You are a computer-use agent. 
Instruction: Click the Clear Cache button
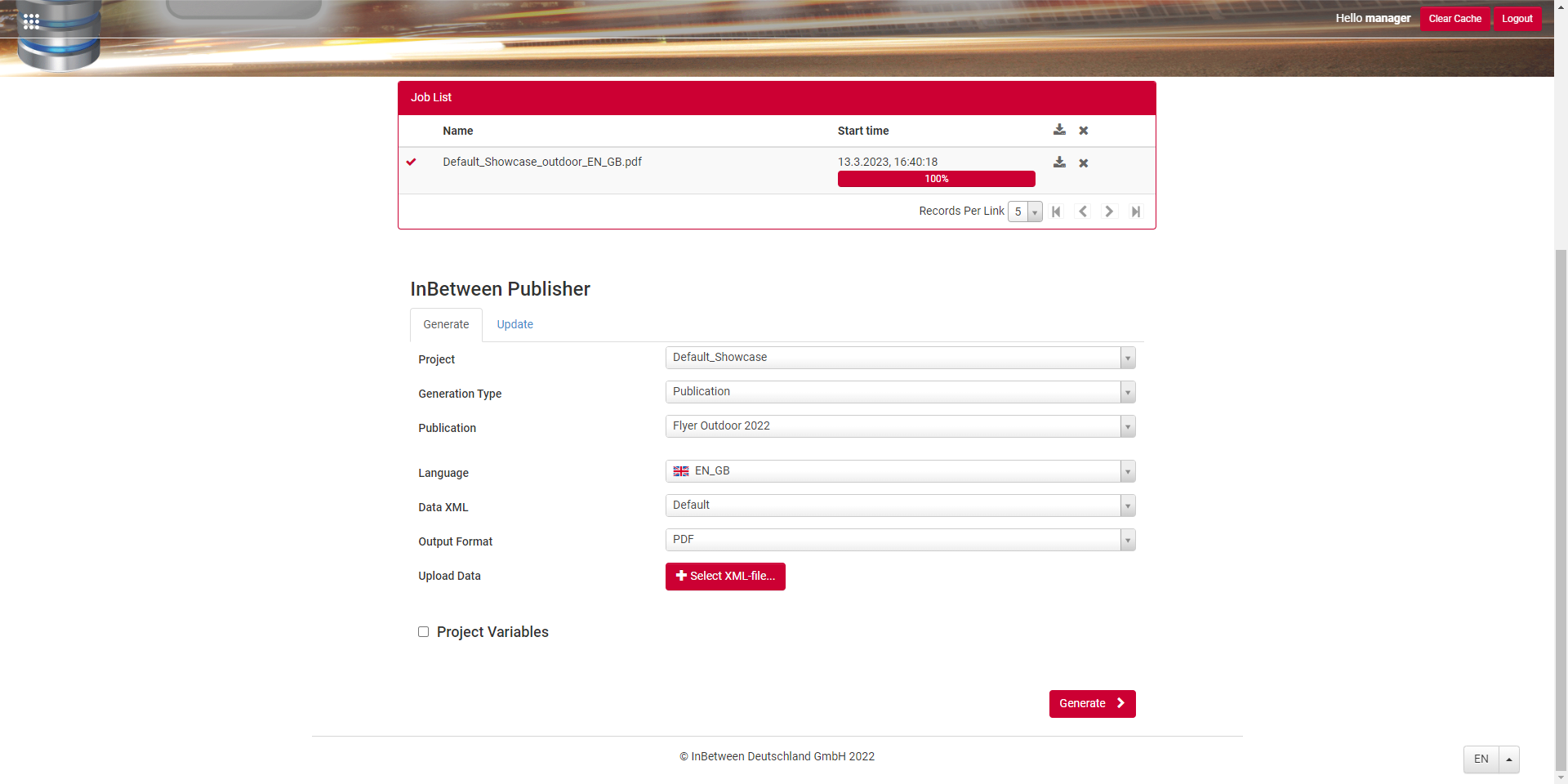pyautogui.click(x=1454, y=18)
